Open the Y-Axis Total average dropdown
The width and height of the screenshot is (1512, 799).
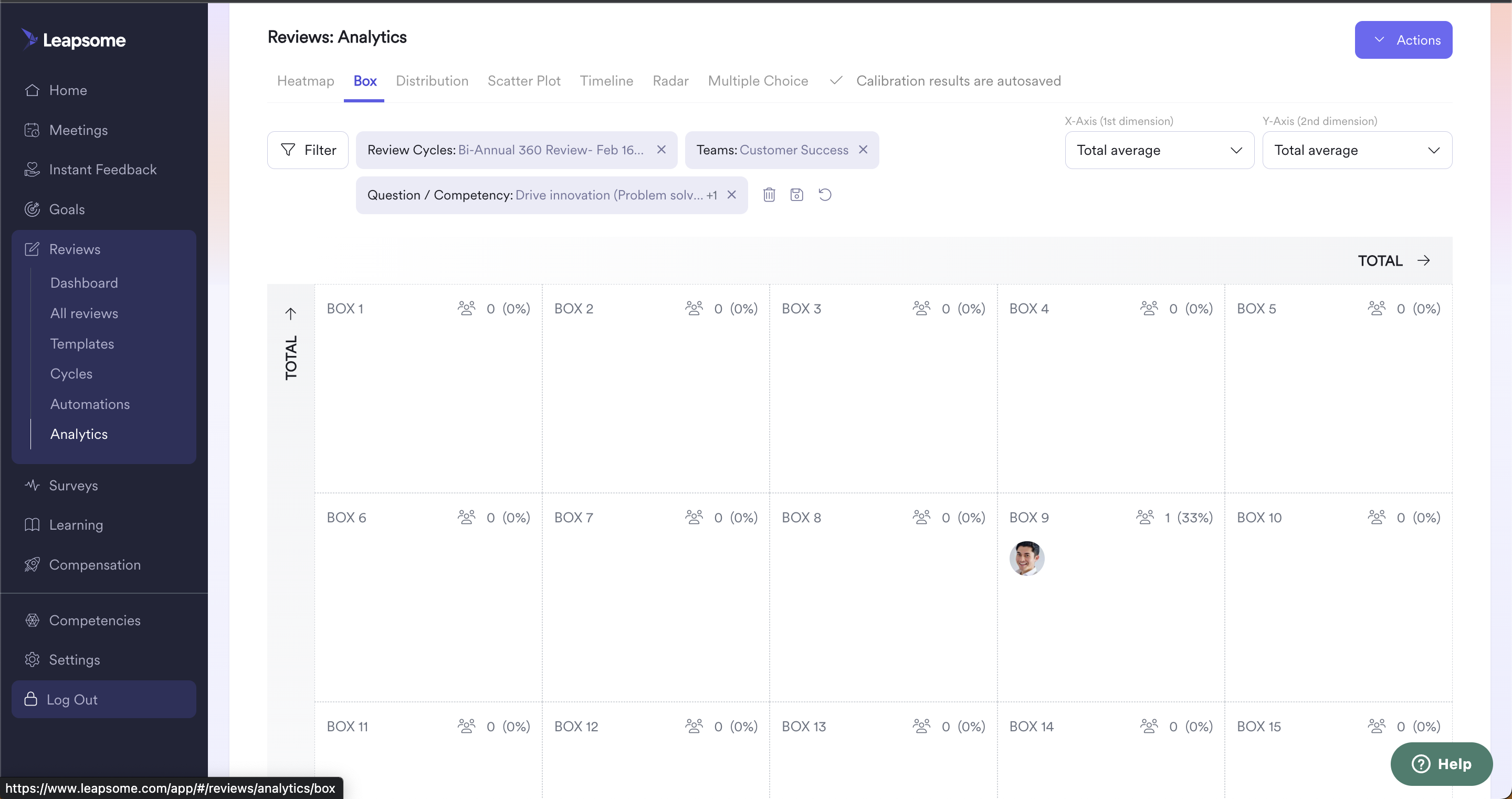pyautogui.click(x=1357, y=150)
